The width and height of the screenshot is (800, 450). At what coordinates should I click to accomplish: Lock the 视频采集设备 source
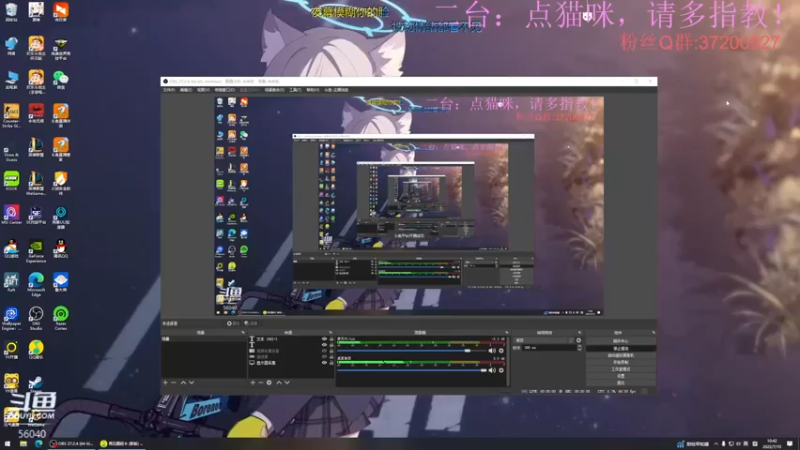(332, 351)
